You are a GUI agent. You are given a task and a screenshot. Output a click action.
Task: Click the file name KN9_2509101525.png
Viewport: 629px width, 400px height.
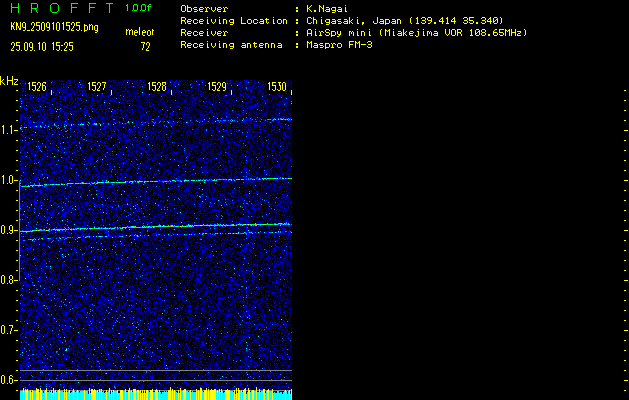[54, 28]
